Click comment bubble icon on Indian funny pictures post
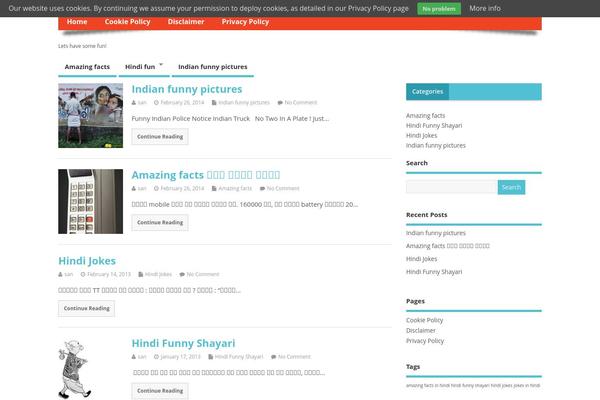 coord(280,103)
